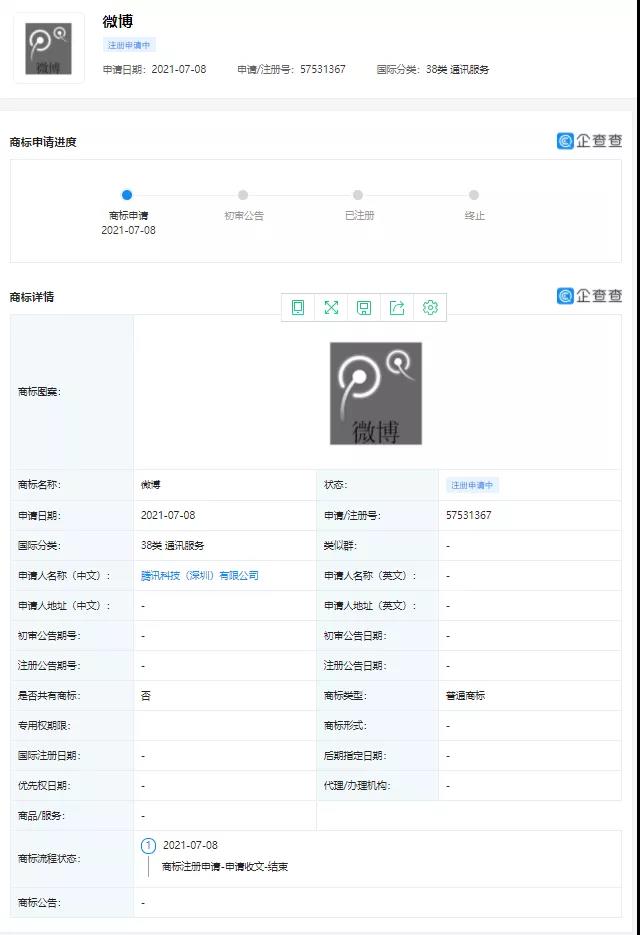The height and width of the screenshot is (935, 640).
Task: Select the 终止 progress step dot
Action: (474, 195)
